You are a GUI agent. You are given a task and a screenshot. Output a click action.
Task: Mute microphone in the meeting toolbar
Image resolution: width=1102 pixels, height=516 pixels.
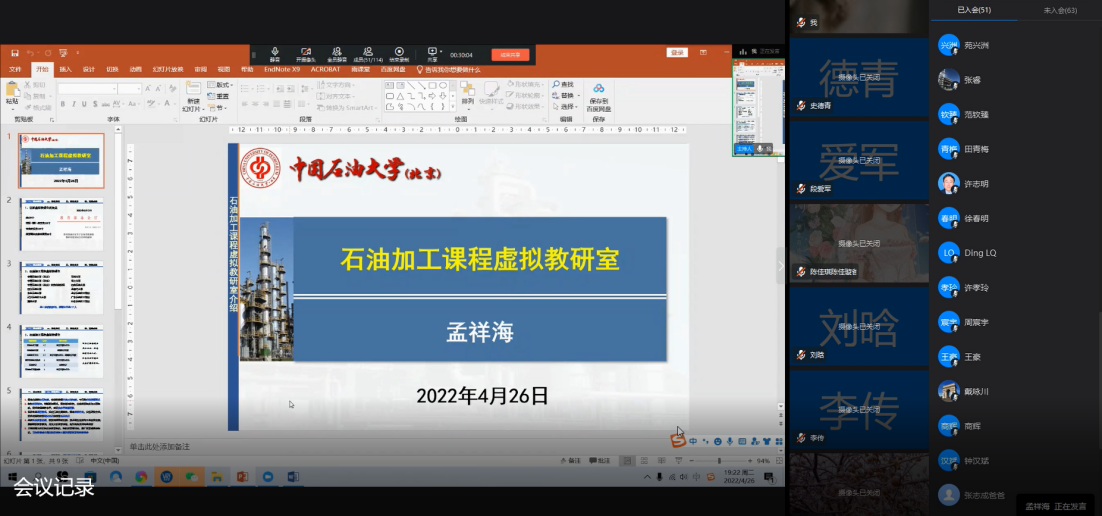(275, 52)
